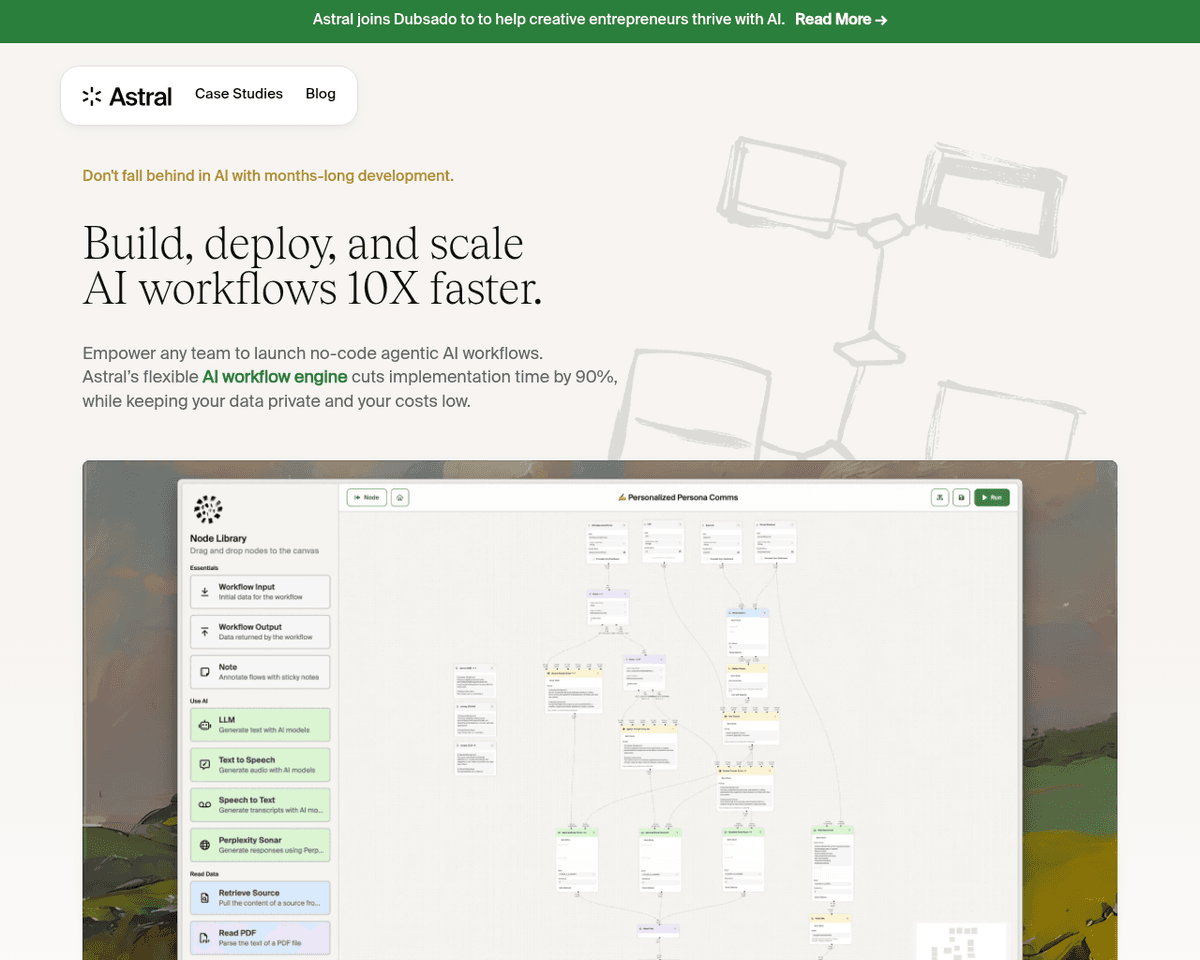Select the Speech to Text voicemail icon
The image size is (1200, 960).
pyautogui.click(x=205, y=805)
